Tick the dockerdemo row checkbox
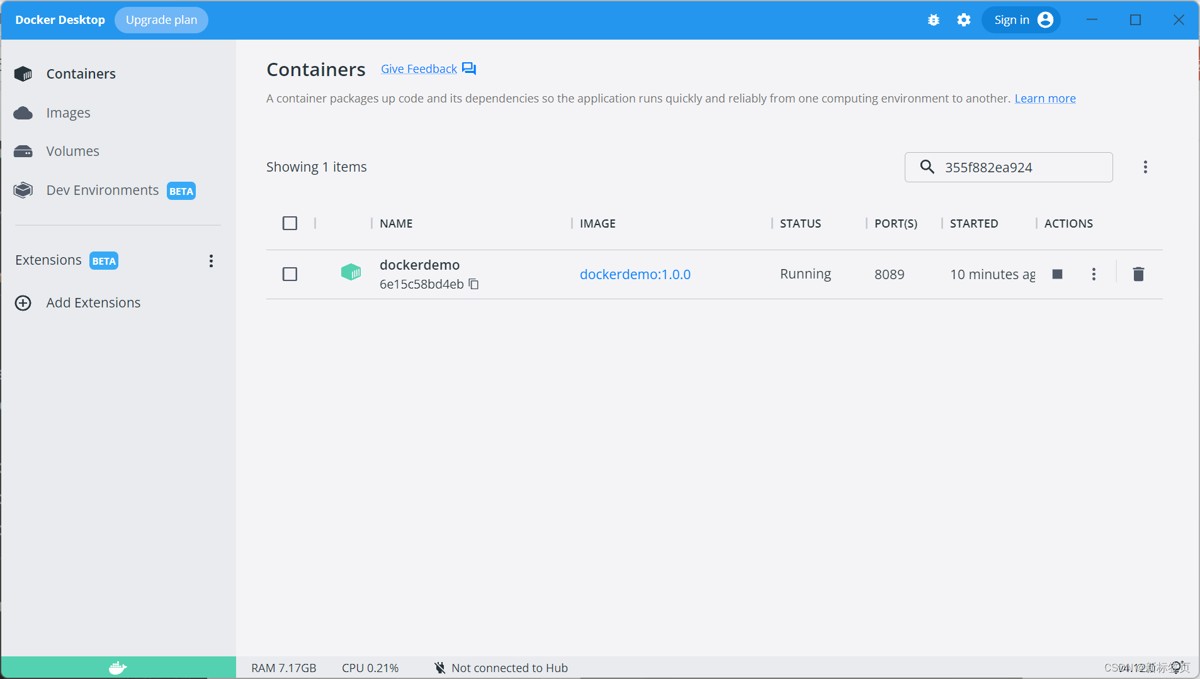1200x679 pixels. pos(290,274)
